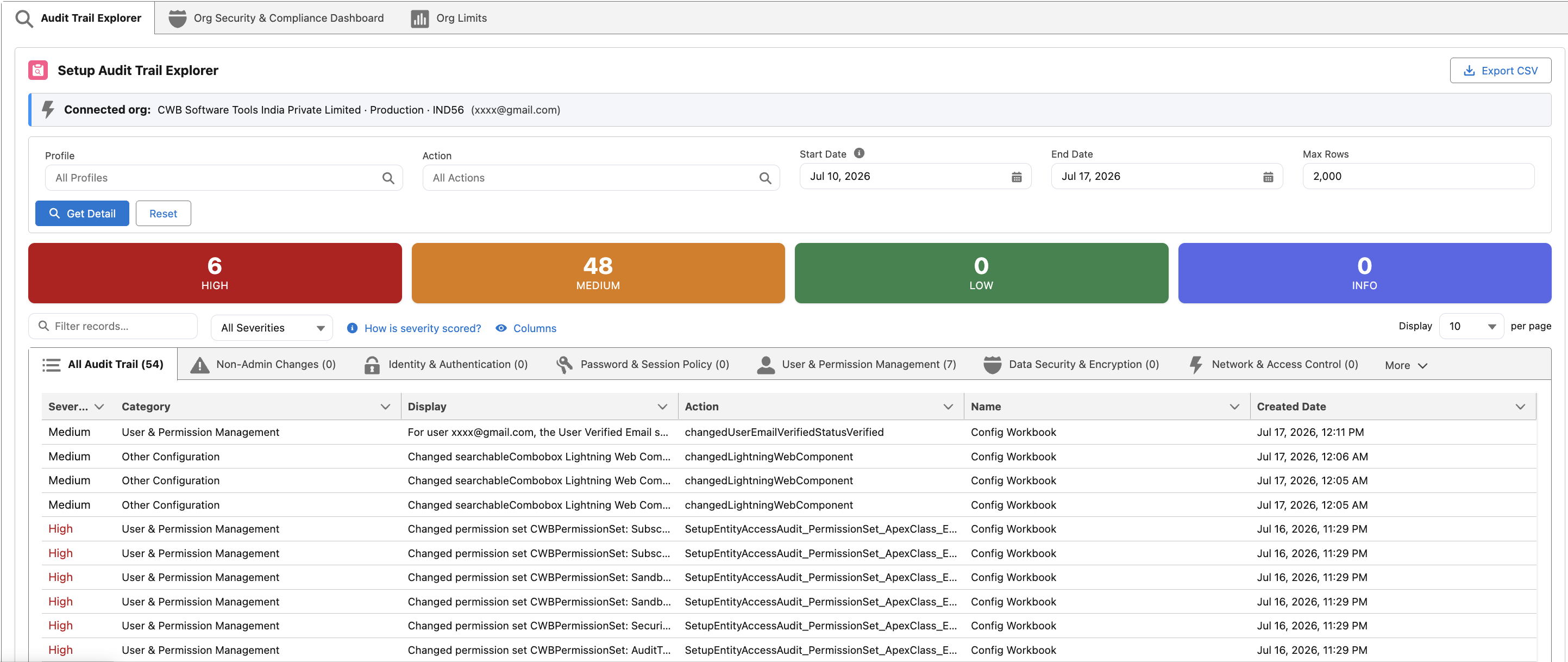Click the pink Setup Audit Trail icon
This screenshot has width=1568, height=662.
(37, 70)
